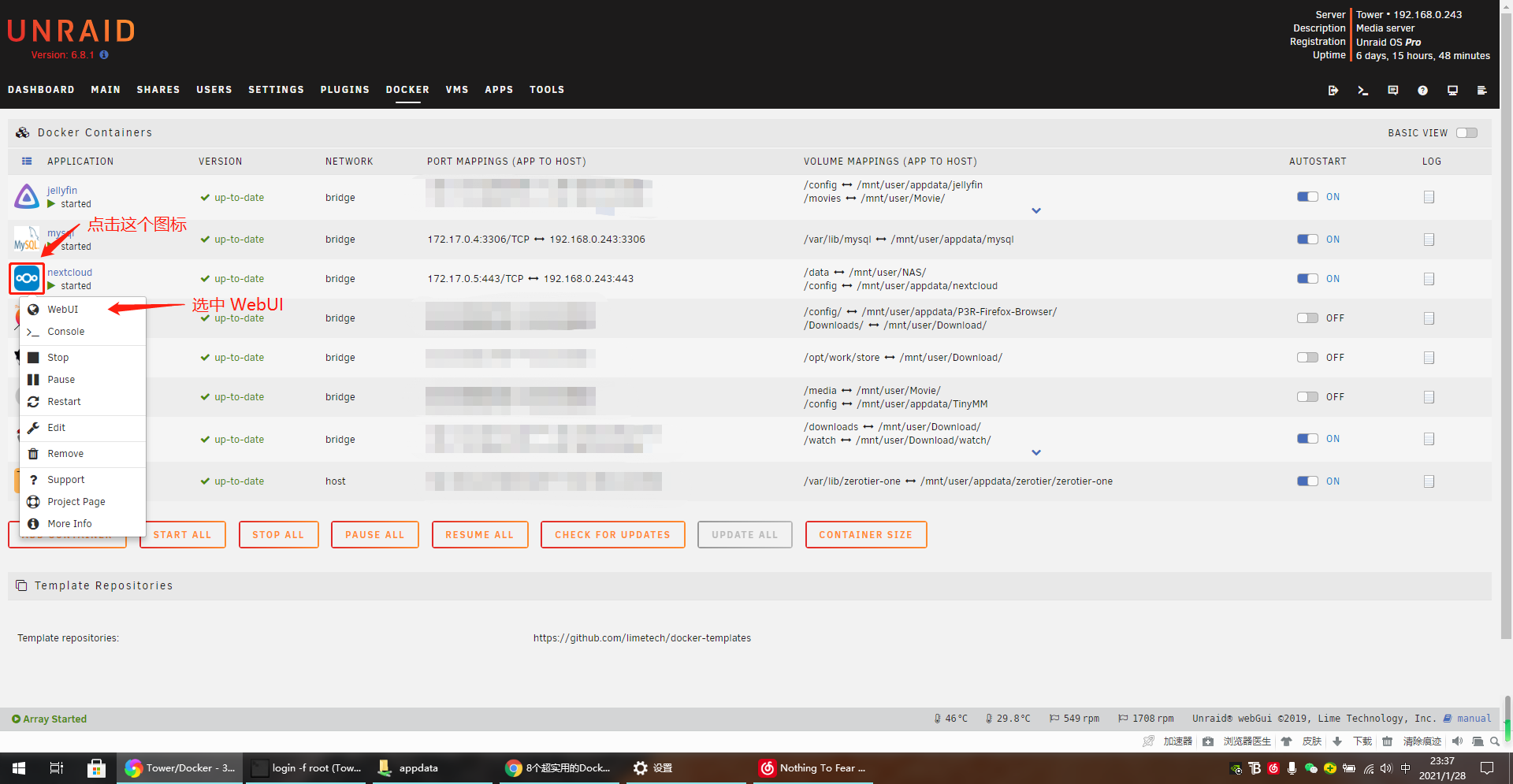
Task: Click the list view icon beside APPLICATION
Action: [27, 161]
